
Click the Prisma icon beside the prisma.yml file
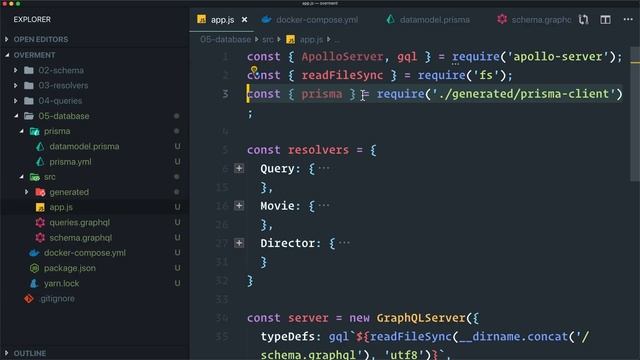tap(40, 162)
